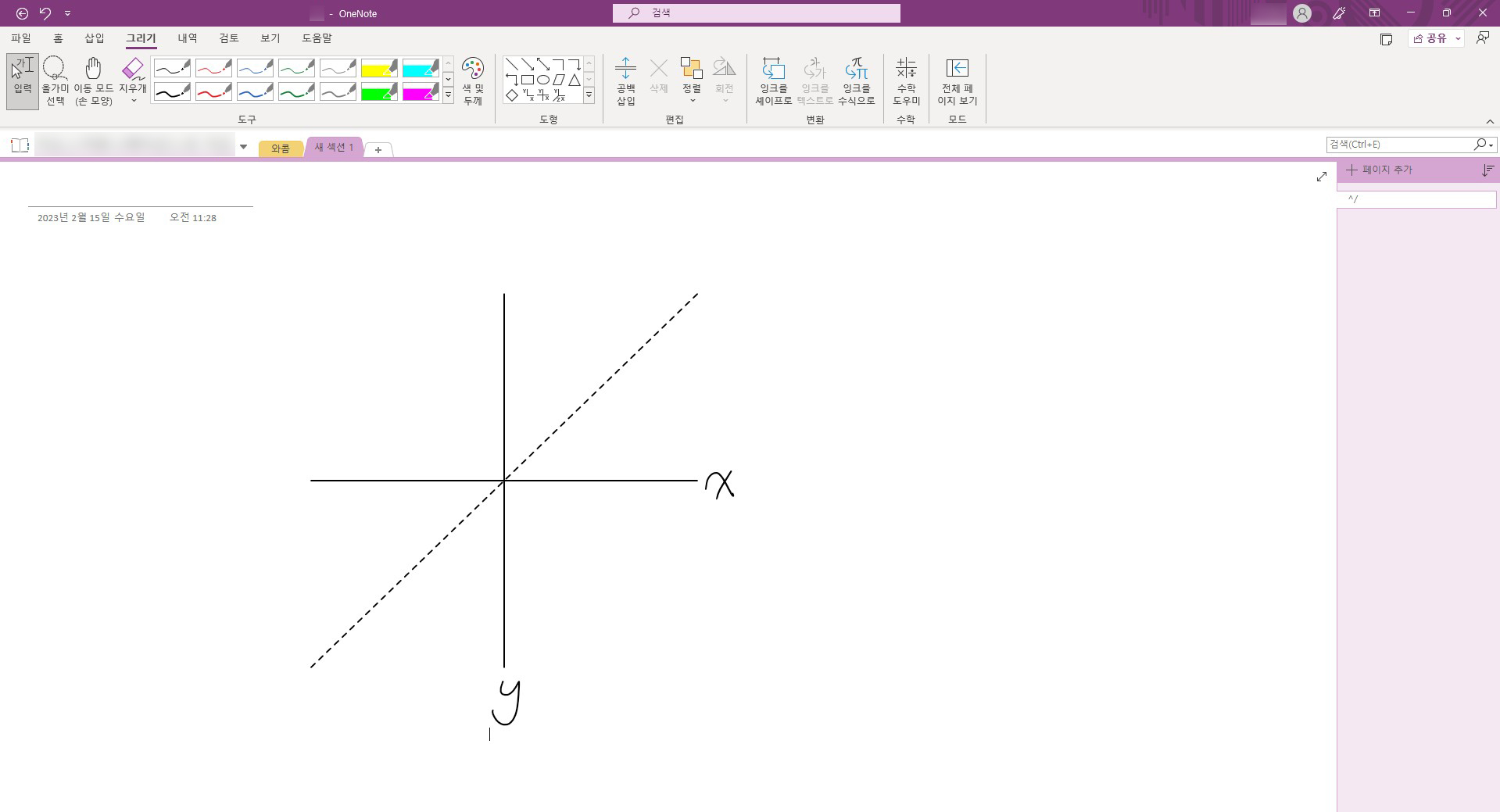Choose the yellow highlighter
The height and width of the screenshot is (812, 1500).
coord(379,68)
